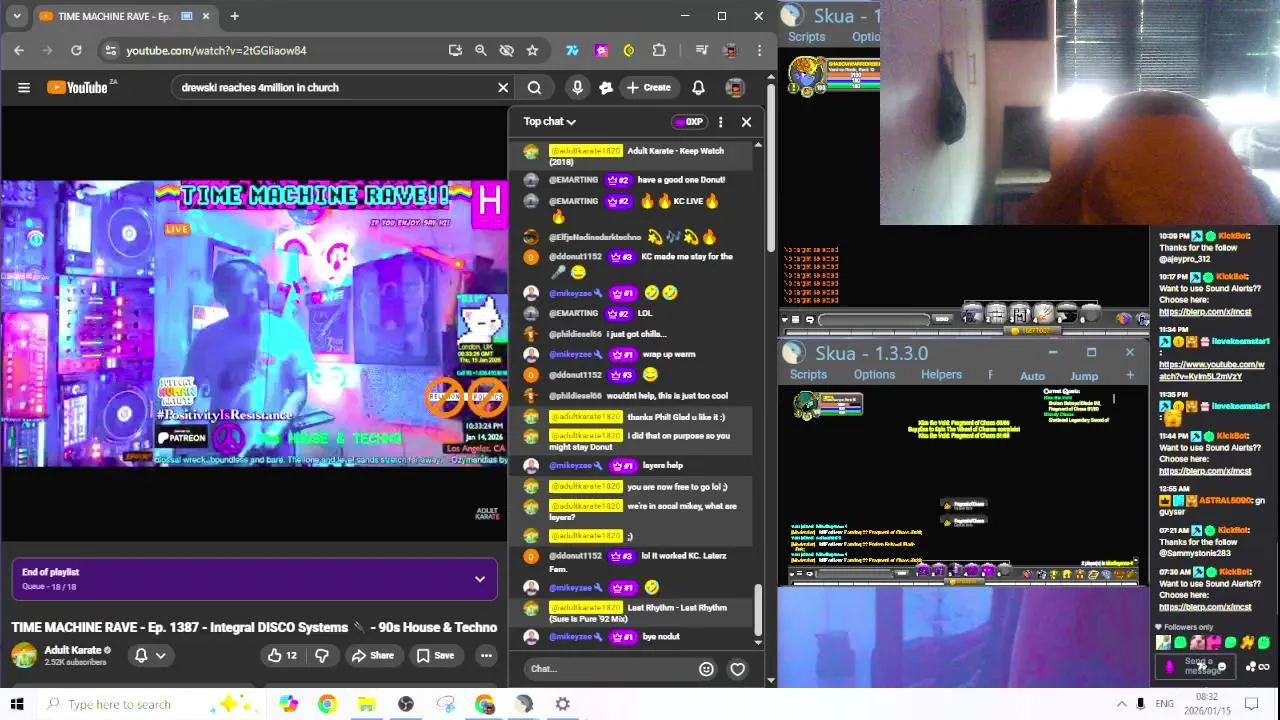Toggle the 0XP points badge in chat
The image size is (1280, 720).
689,122
